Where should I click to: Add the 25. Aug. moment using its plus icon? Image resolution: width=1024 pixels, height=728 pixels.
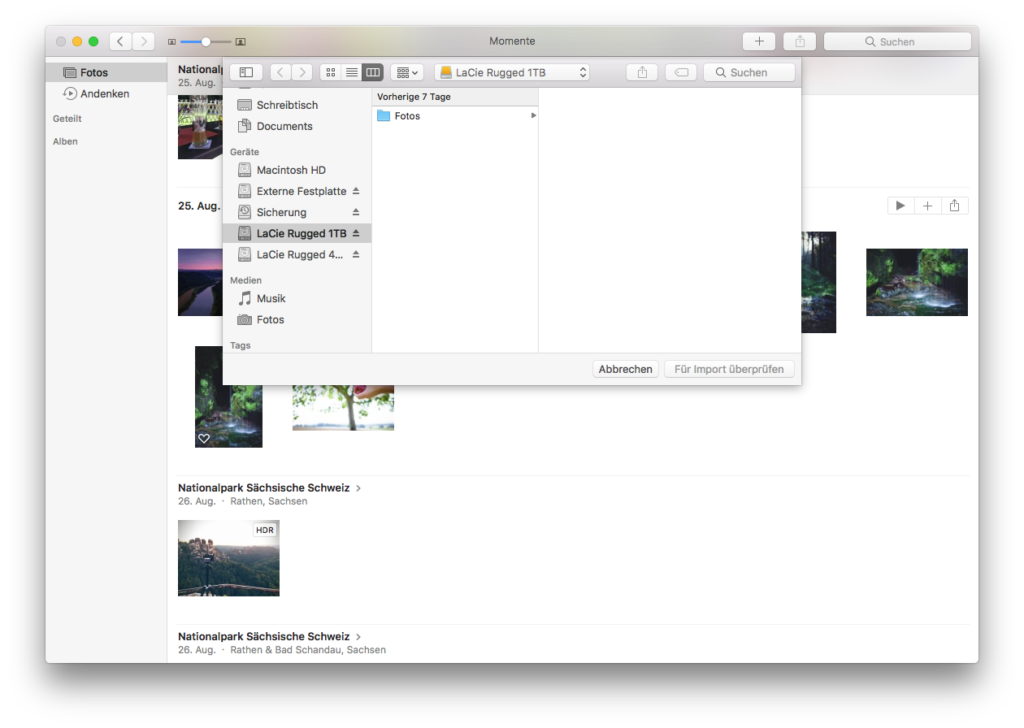(927, 206)
